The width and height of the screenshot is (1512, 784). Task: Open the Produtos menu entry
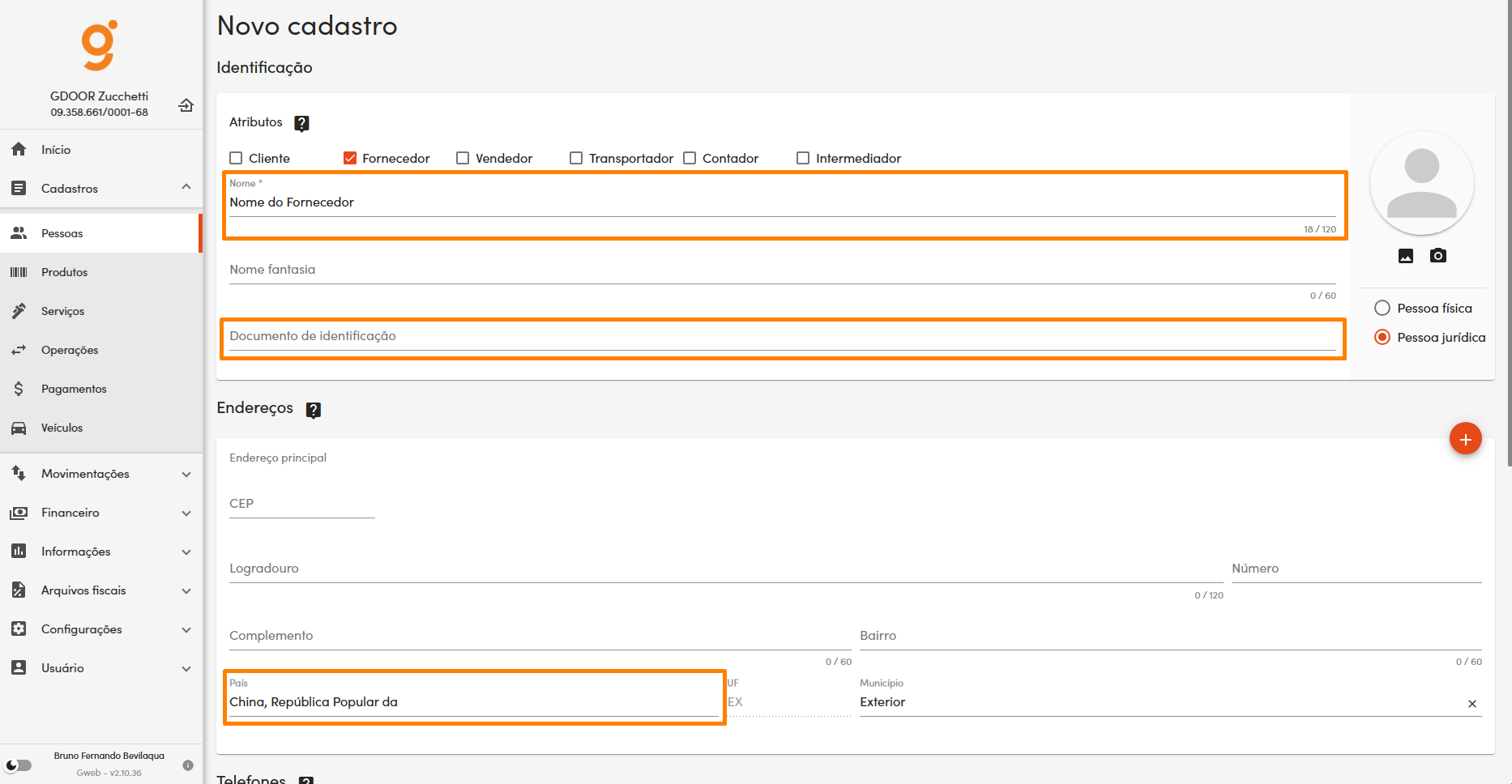point(101,272)
